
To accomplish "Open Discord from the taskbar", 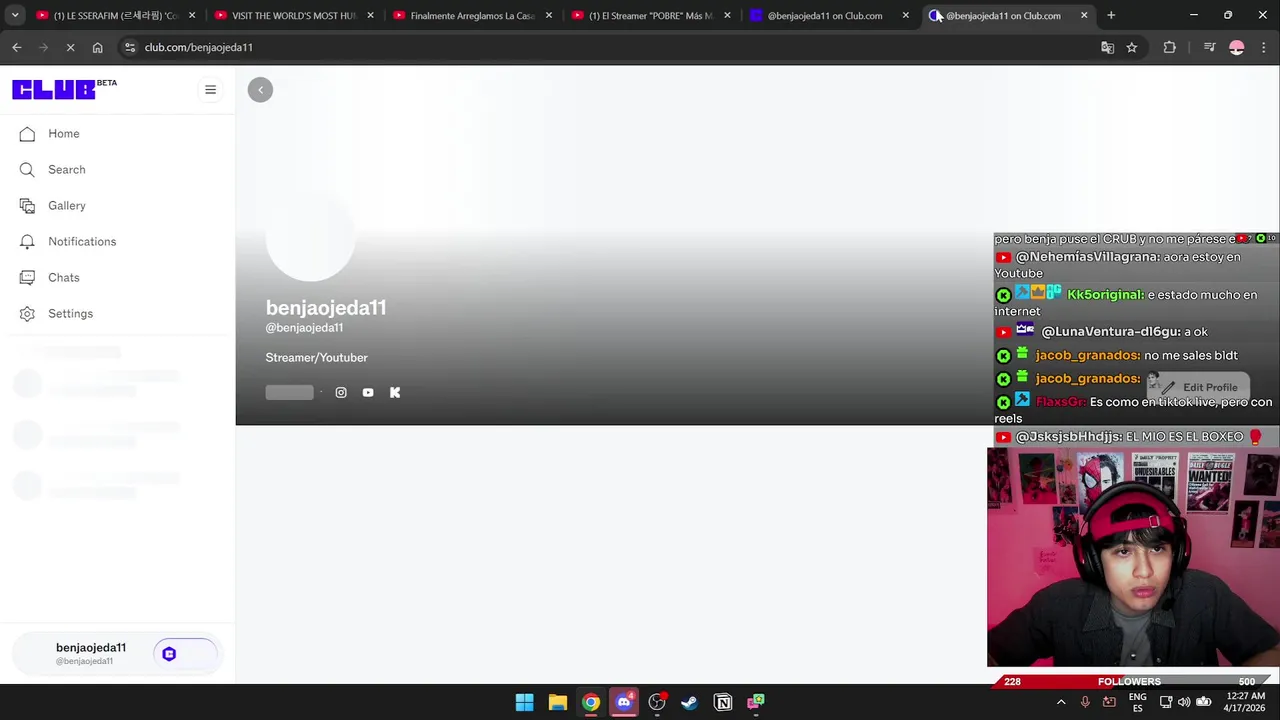I will pyautogui.click(x=624, y=702).
